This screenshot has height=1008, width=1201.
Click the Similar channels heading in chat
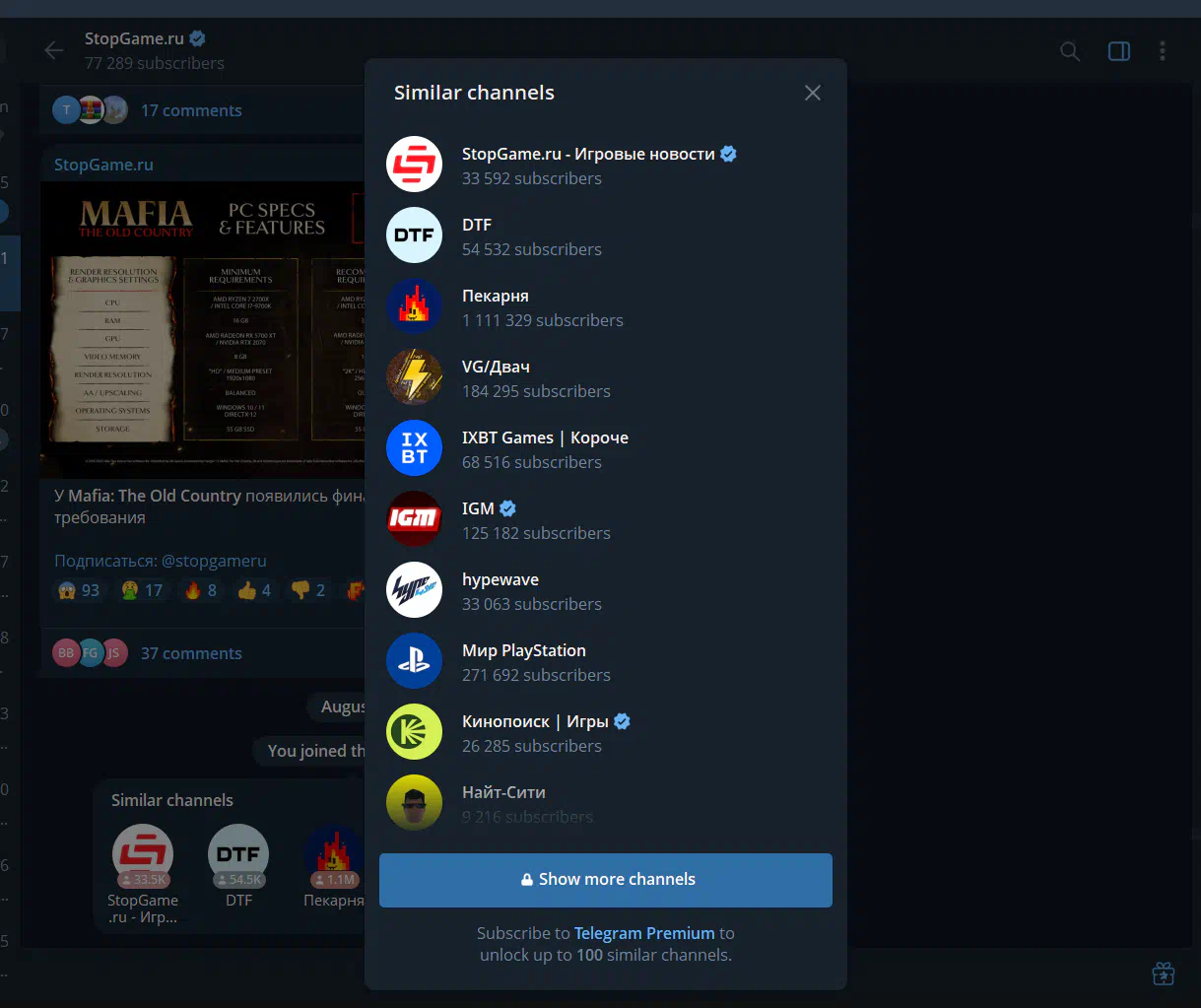172,800
